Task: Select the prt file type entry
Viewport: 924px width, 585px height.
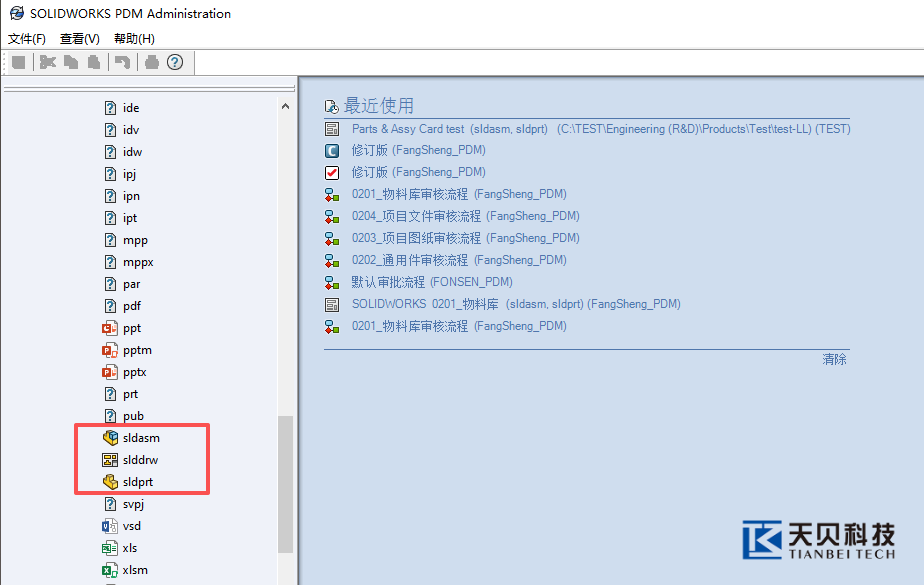Action: [131, 394]
